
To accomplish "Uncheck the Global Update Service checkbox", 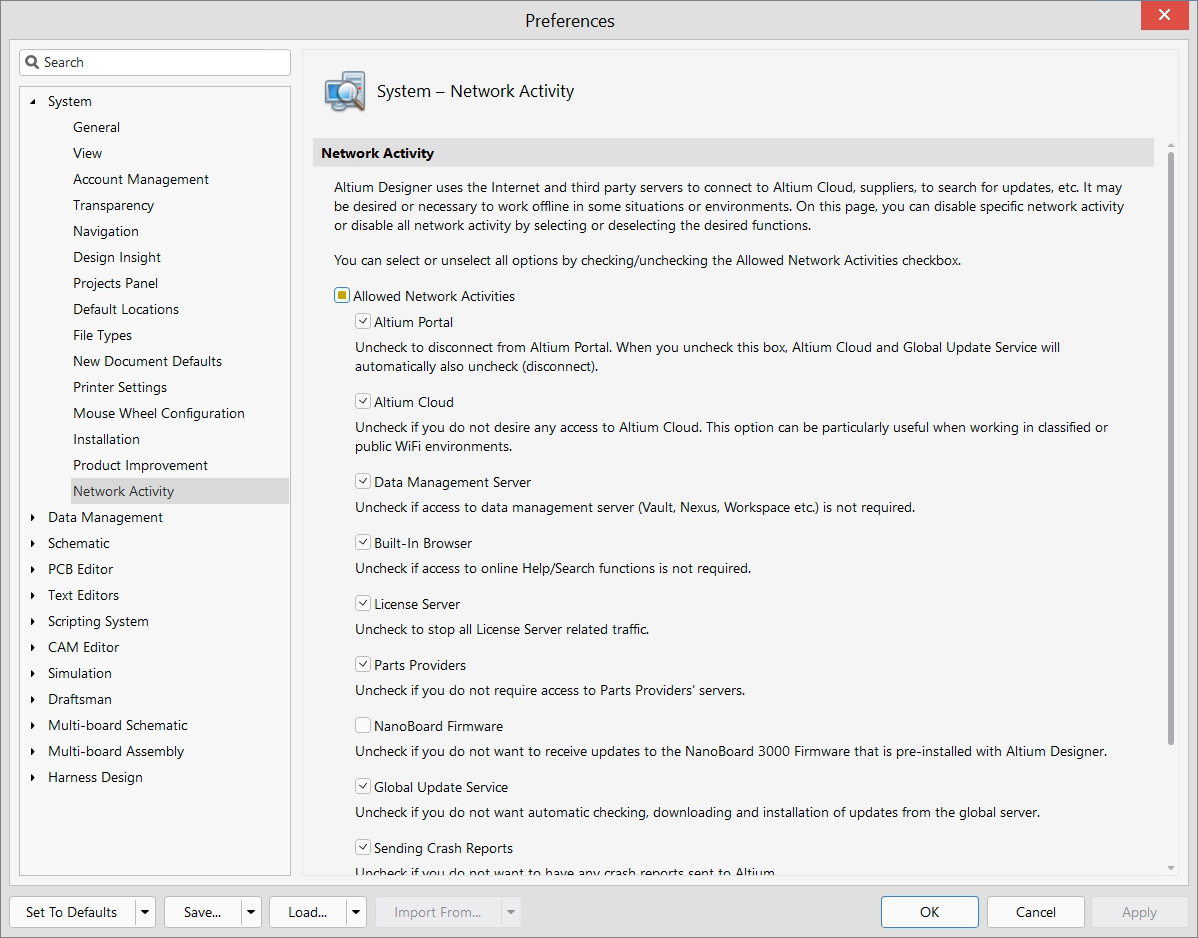I will click(363, 786).
